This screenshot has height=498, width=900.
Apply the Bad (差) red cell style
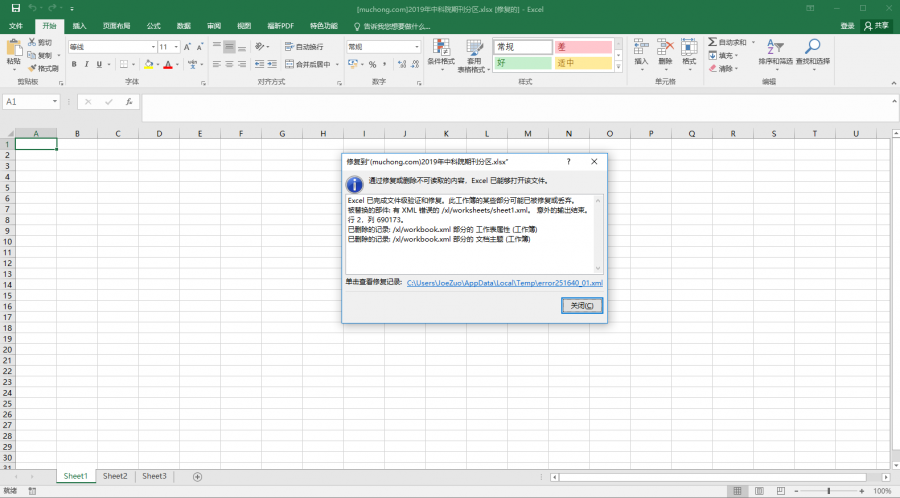583,46
